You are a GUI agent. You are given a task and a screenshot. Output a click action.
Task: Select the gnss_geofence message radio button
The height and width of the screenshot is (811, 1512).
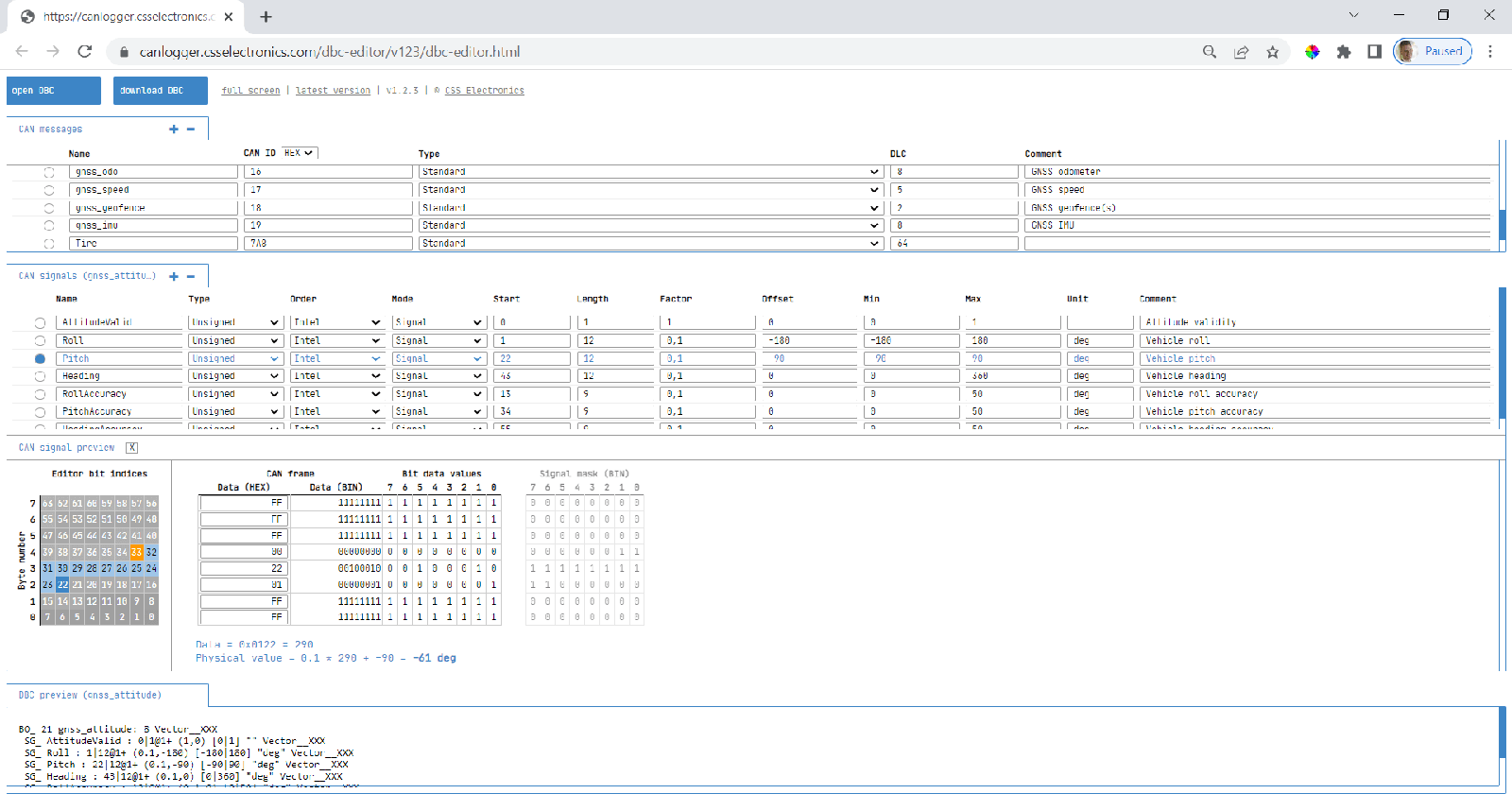[x=49, y=208]
